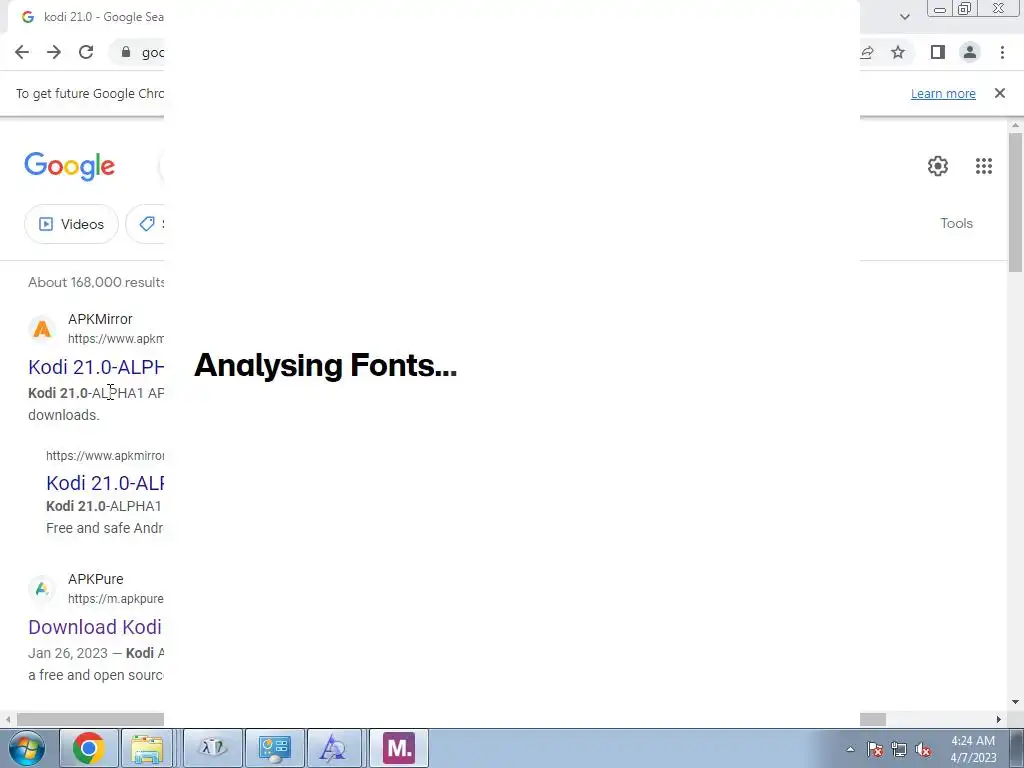Go to Google home via logo
Viewport: 1024px width, 768px height.
click(69, 166)
